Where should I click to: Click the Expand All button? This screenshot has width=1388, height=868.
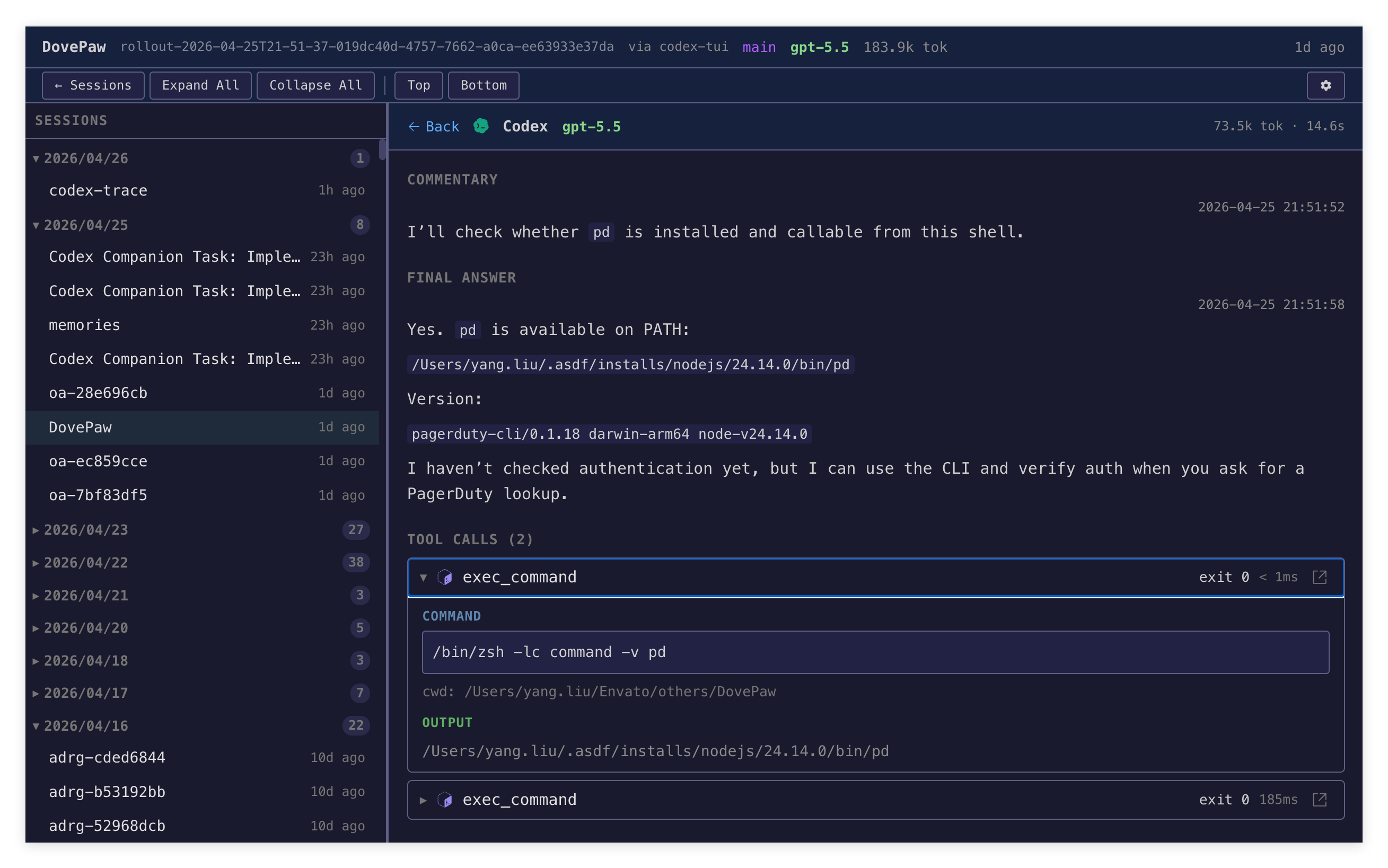coord(200,85)
